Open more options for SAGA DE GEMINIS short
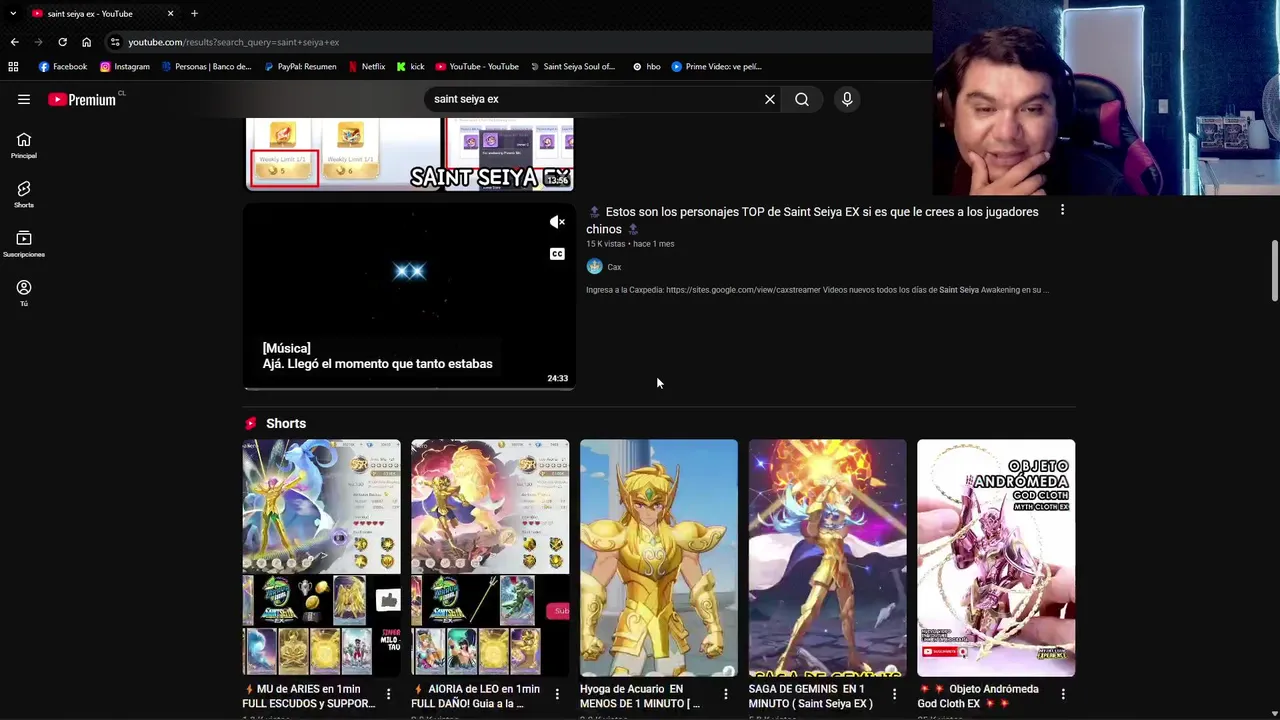This screenshot has width=1280, height=720. coord(895,694)
